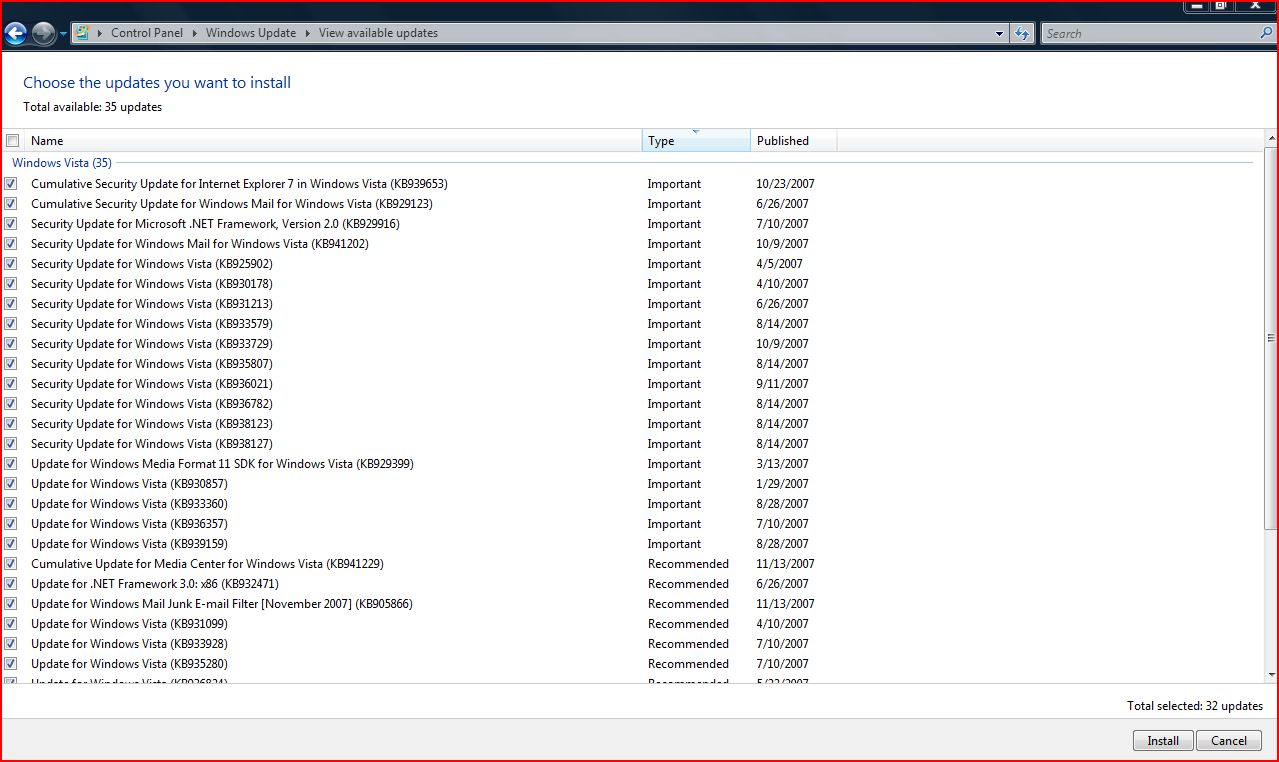Click the 1/29/2007 published date
The height and width of the screenshot is (762, 1279).
(x=783, y=484)
